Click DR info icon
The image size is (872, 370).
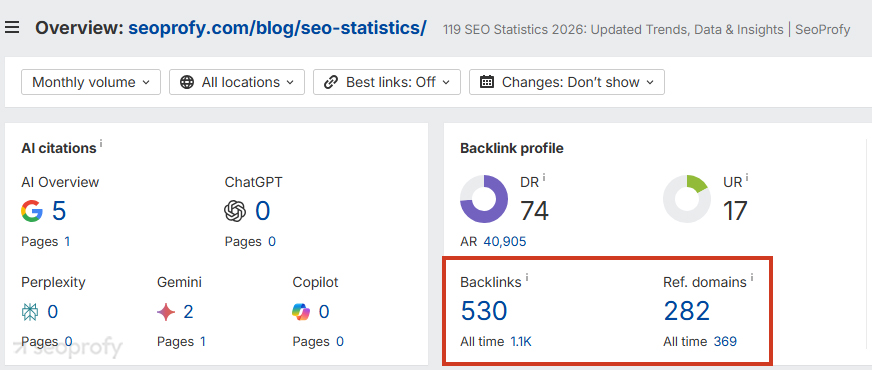(x=544, y=177)
